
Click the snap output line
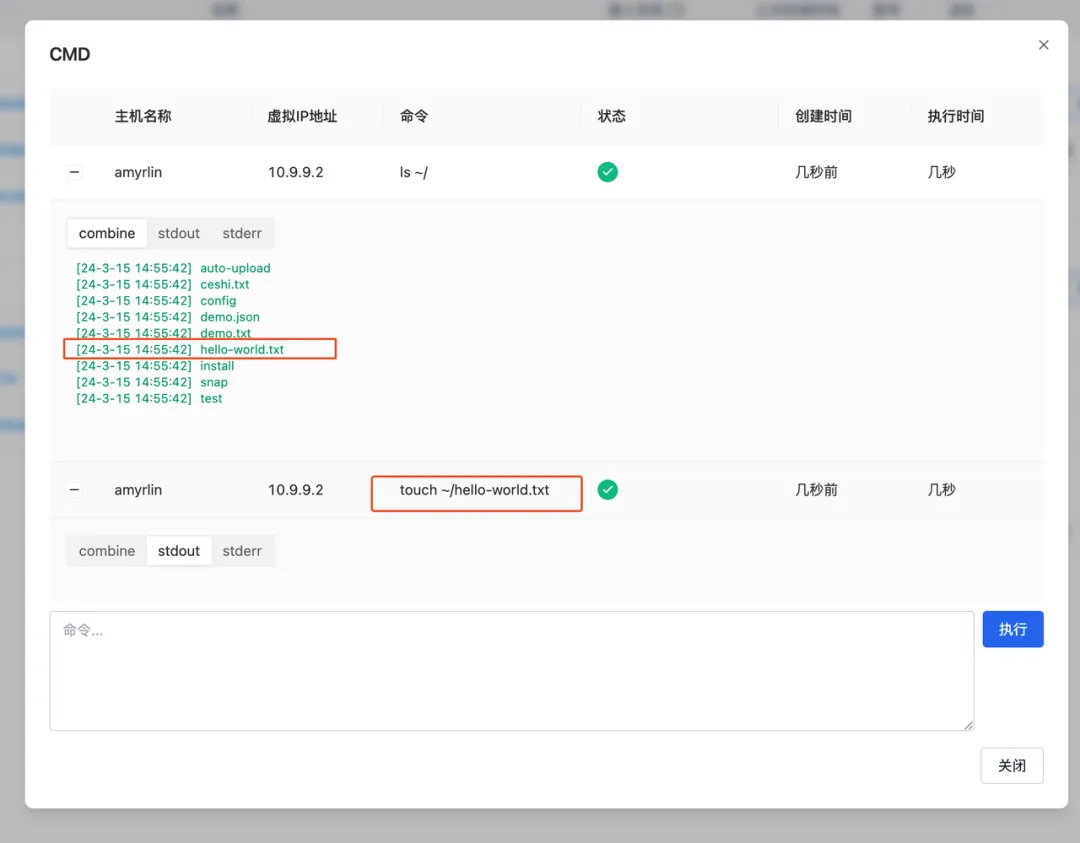(152, 382)
